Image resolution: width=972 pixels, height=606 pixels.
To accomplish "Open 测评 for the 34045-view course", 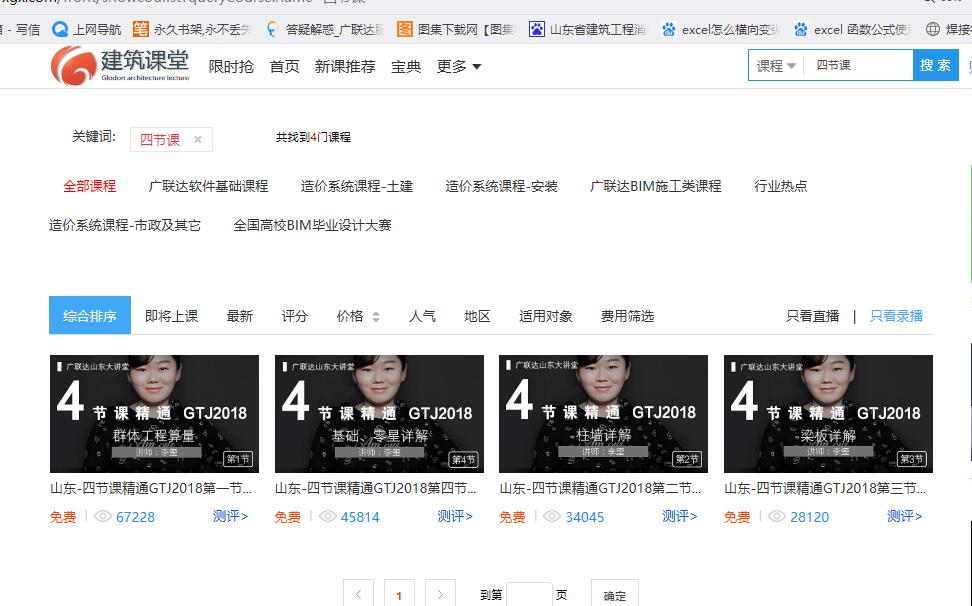I will [680, 516].
